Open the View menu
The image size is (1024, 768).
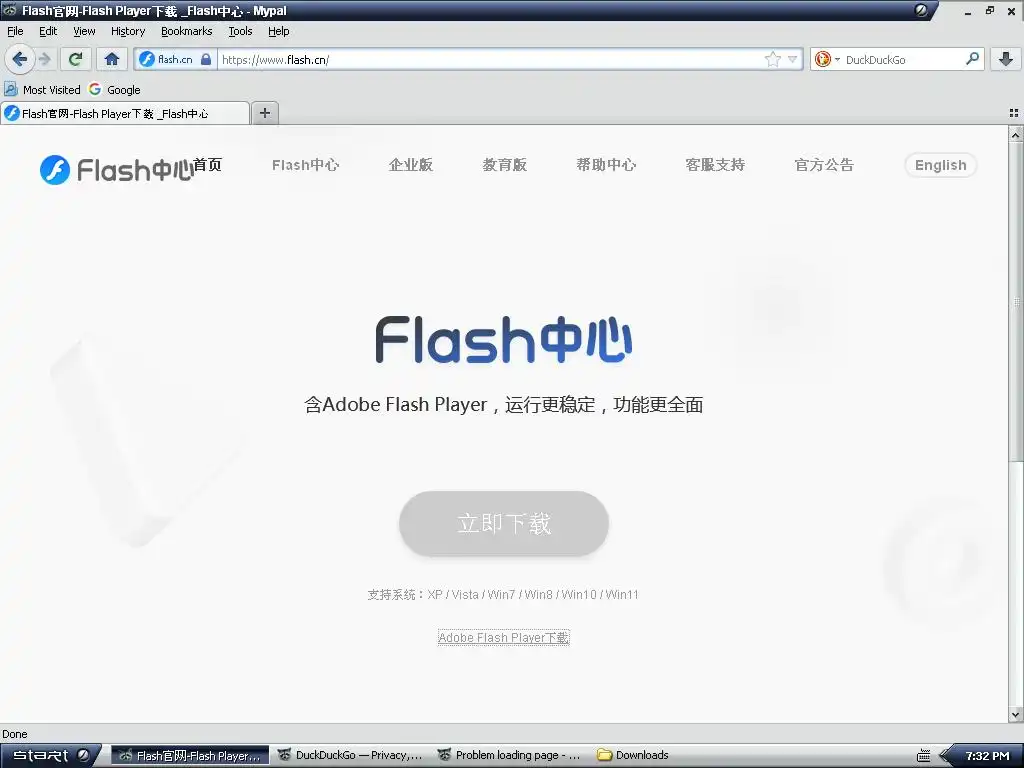pos(84,31)
